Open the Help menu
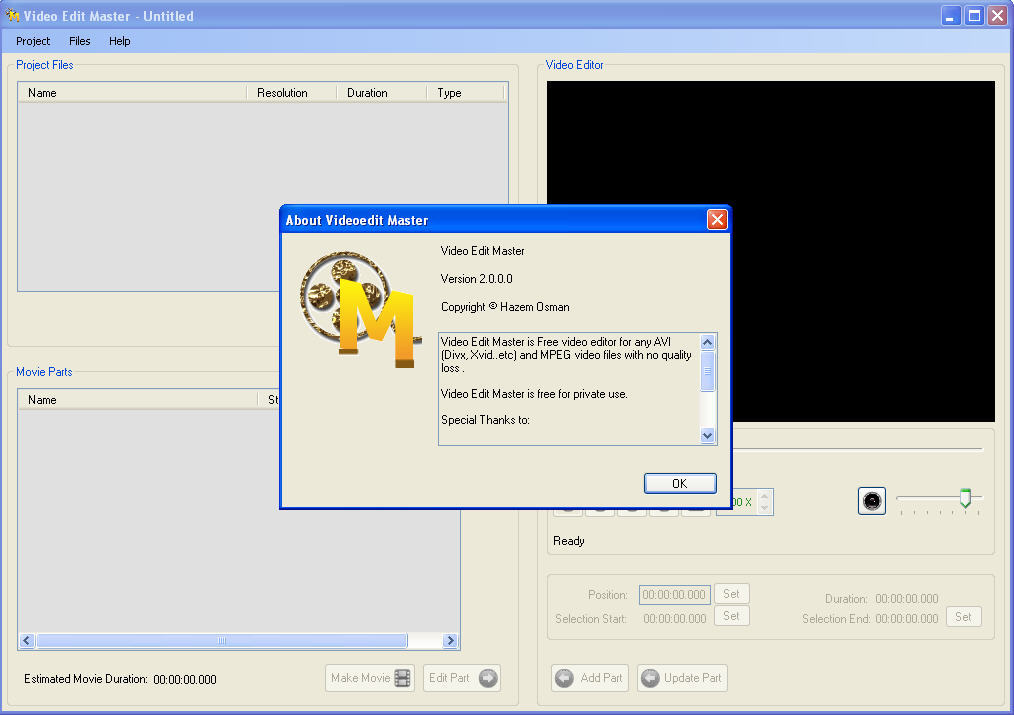The width and height of the screenshot is (1014, 715). tap(119, 41)
